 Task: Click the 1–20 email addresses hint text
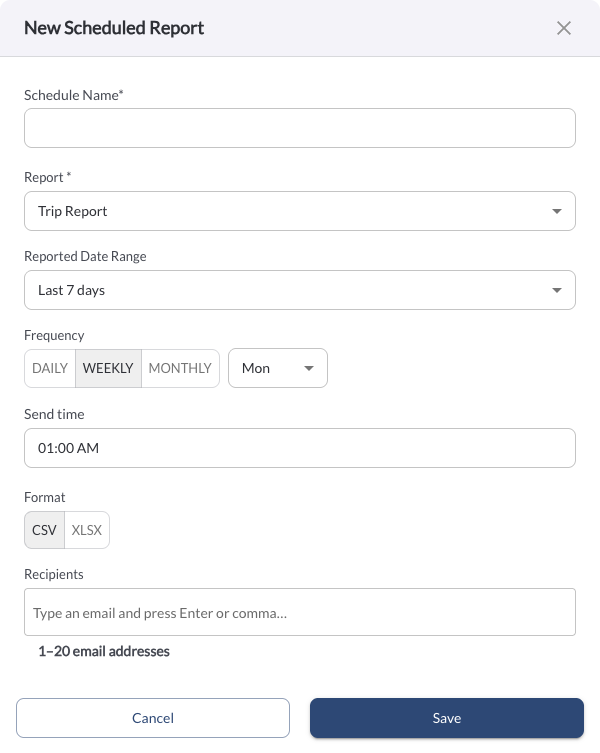104,651
